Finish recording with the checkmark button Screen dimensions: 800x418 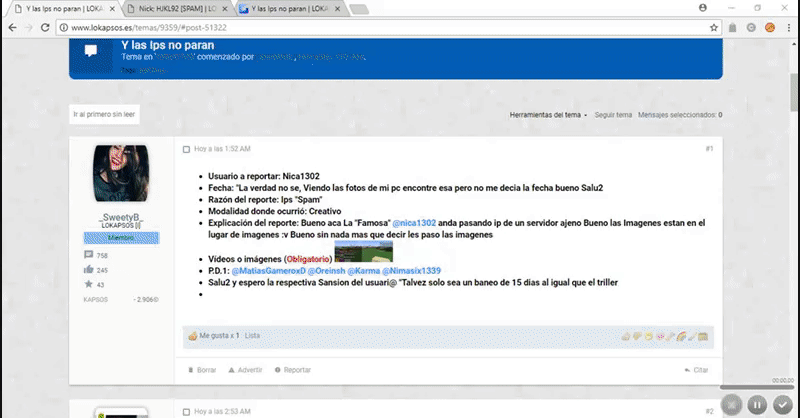781,404
